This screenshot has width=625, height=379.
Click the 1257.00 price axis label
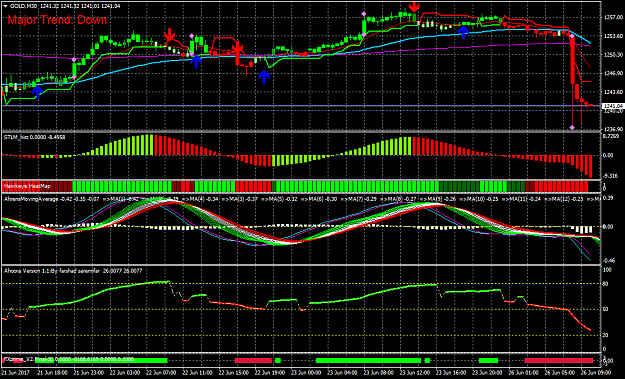pyautogui.click(x=613, y=17)
